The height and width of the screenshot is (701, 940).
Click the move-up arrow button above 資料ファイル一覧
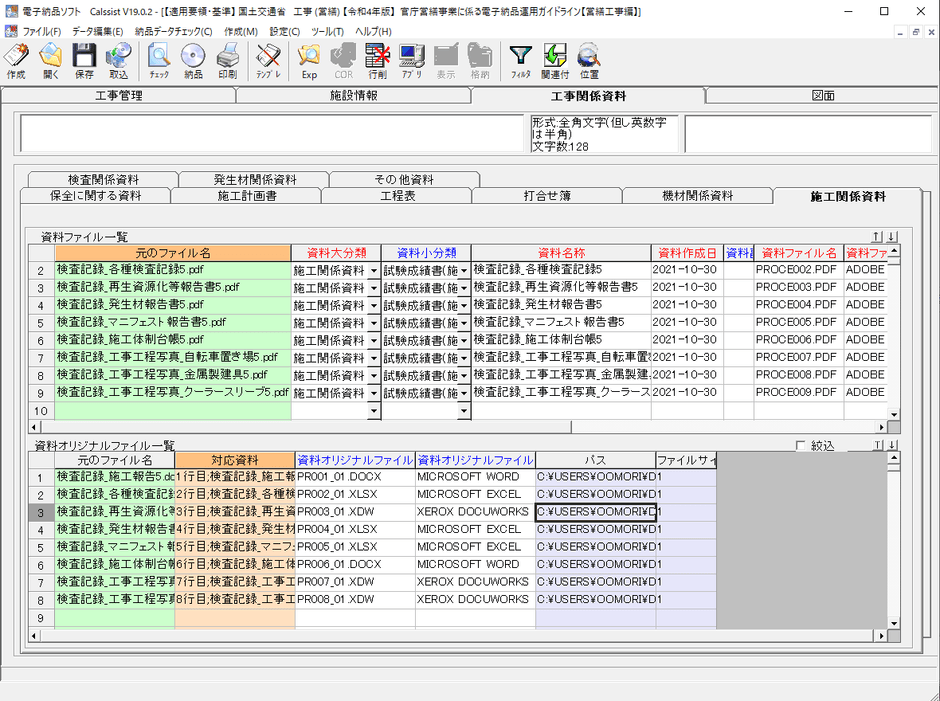tap(877, 237)
